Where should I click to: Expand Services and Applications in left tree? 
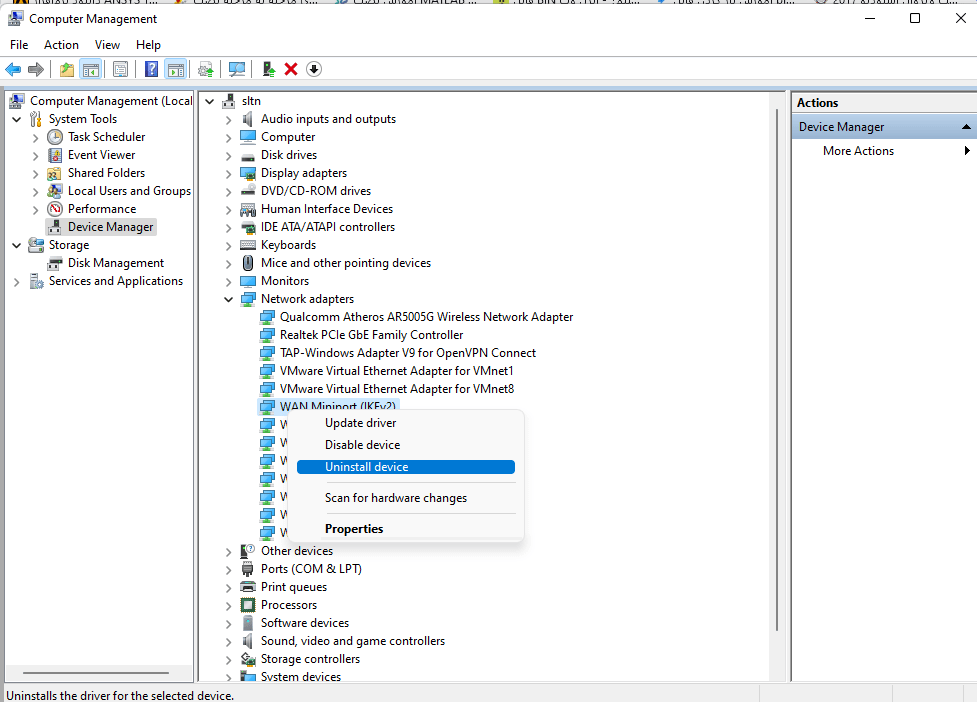(x=17, y=282)
